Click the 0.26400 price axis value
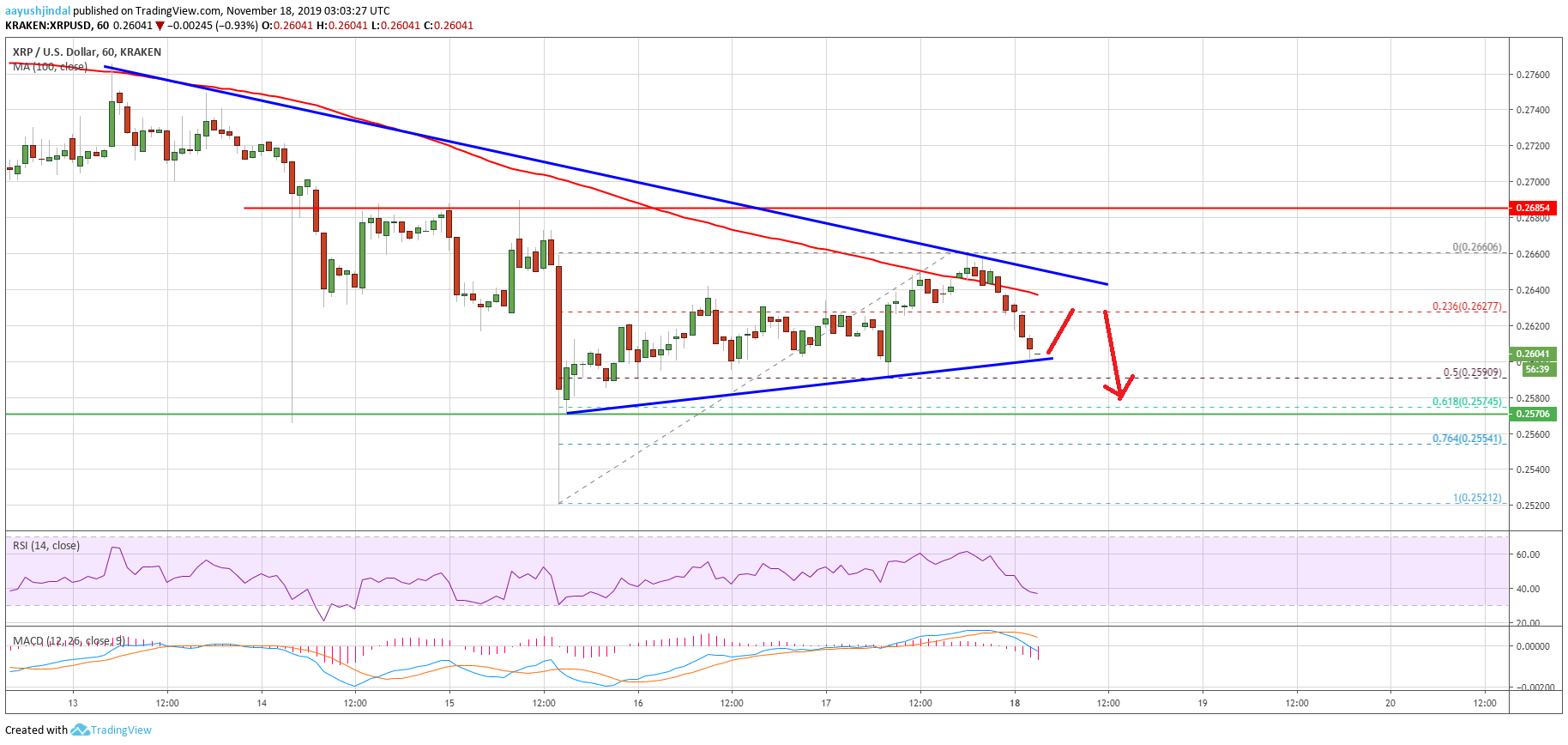The image size is (1568, 745). pos(1533,290)
